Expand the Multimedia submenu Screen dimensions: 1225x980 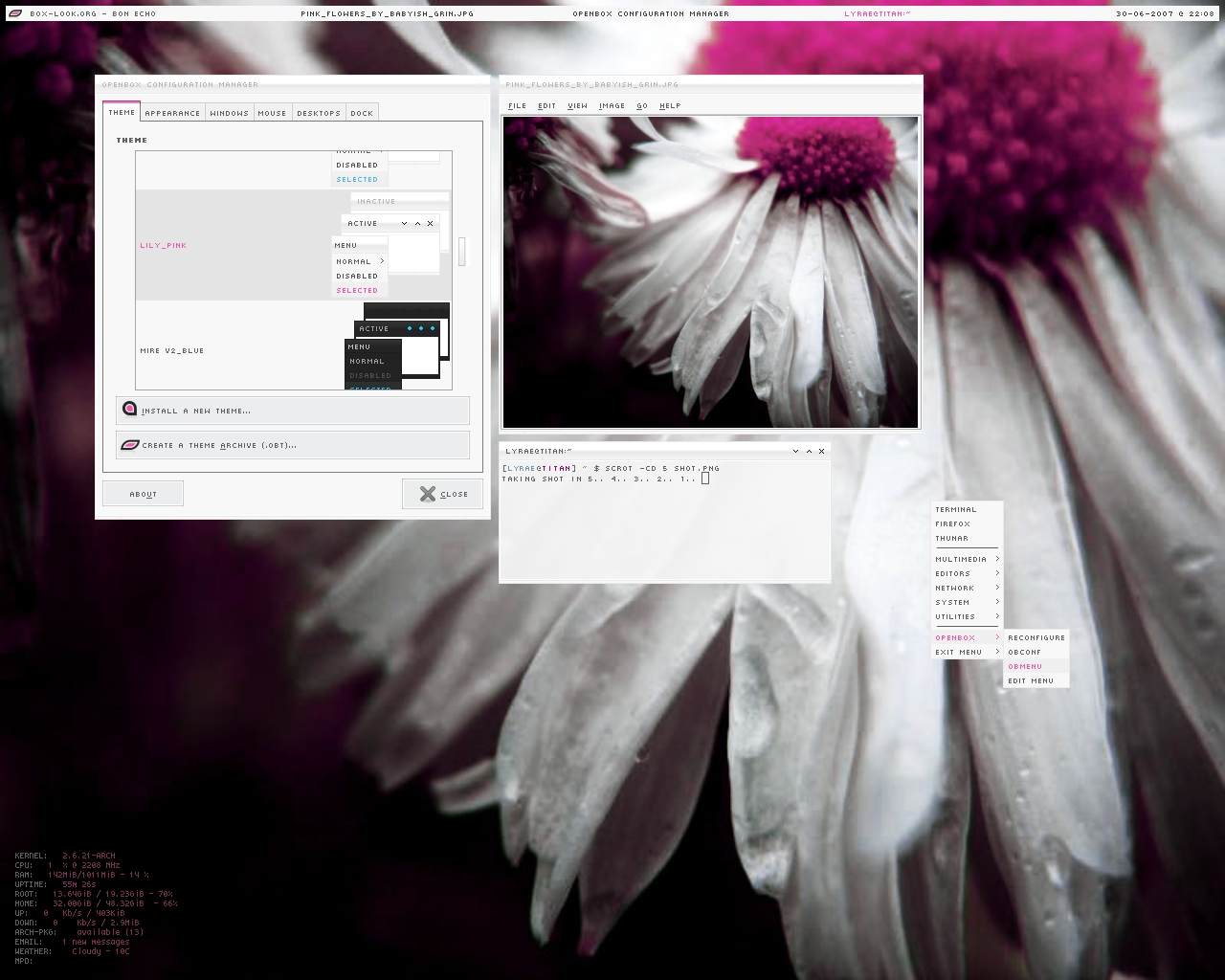tap(967, 560)
